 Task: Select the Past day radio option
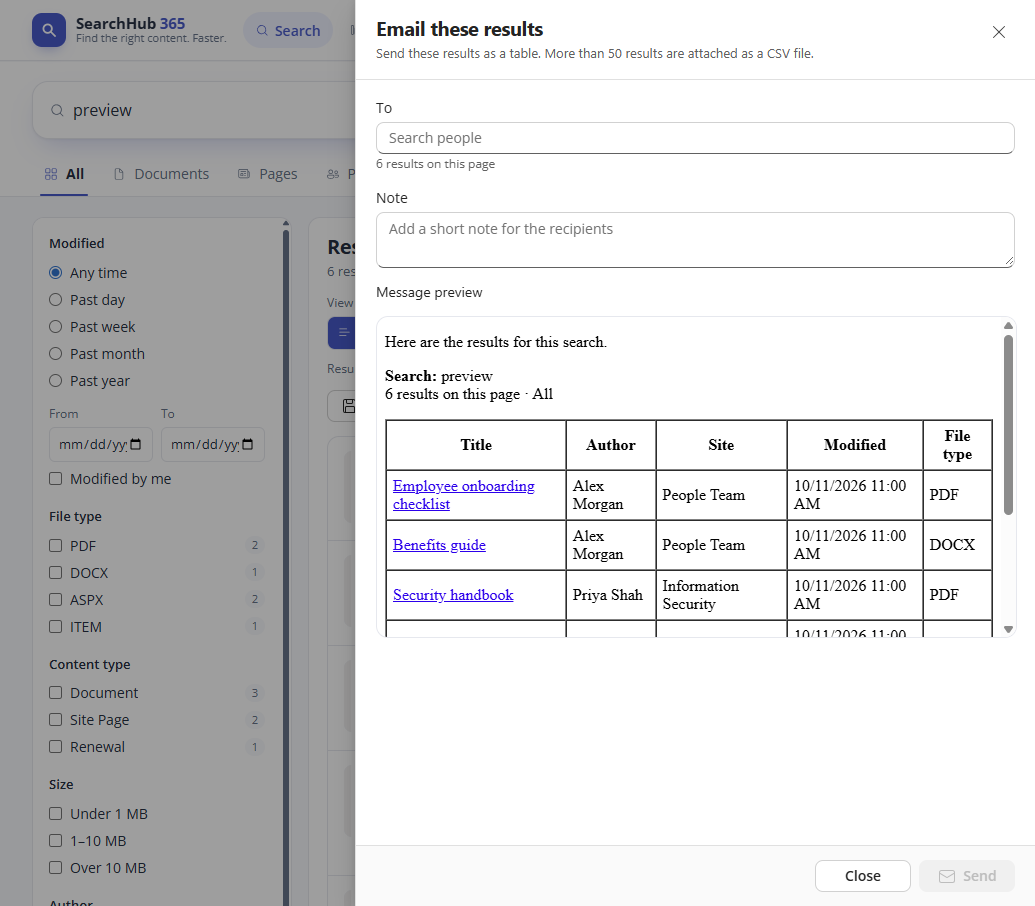55,300
